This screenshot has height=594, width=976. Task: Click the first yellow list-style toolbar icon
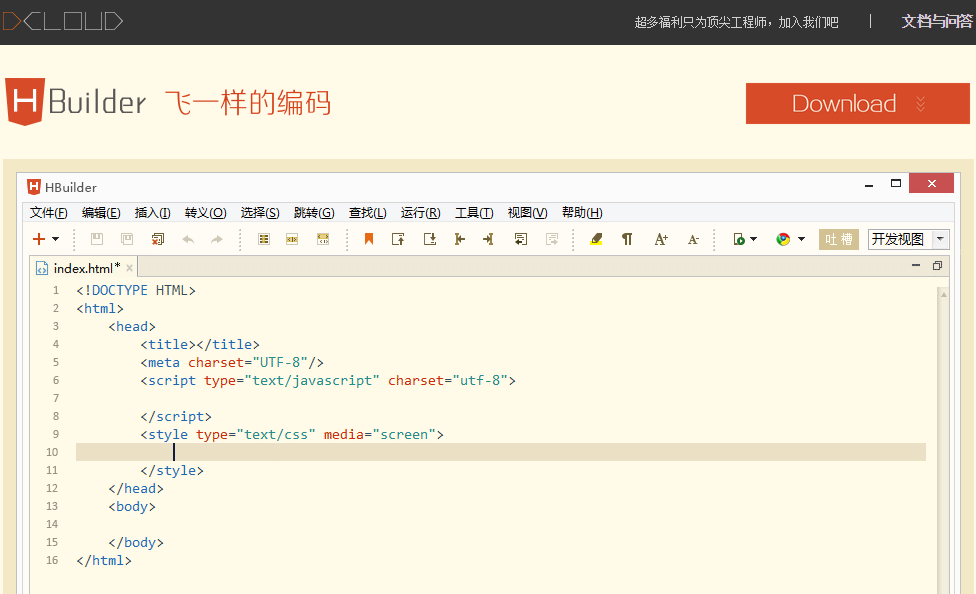pyautogui.click(x=264, y=239)
